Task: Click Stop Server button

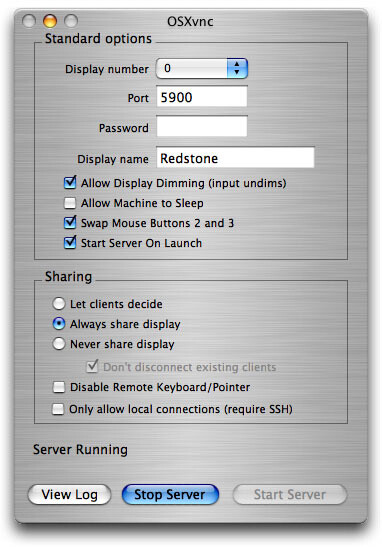Action: 170,494
